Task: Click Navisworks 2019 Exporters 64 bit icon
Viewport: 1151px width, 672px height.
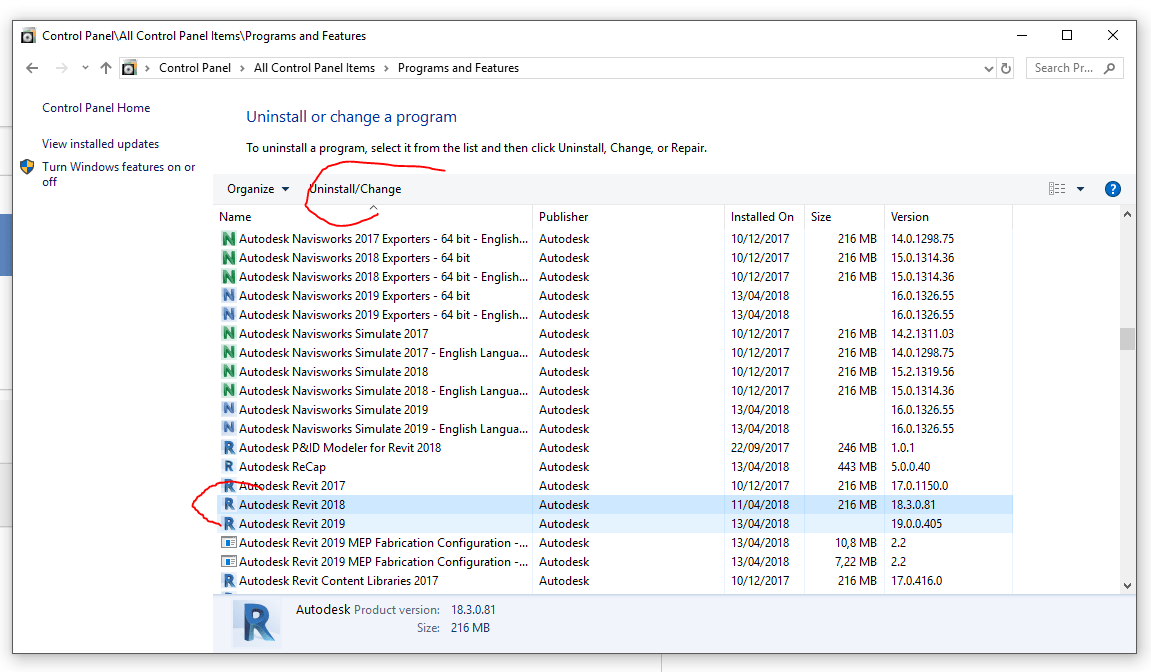Action: pos(228,296)
